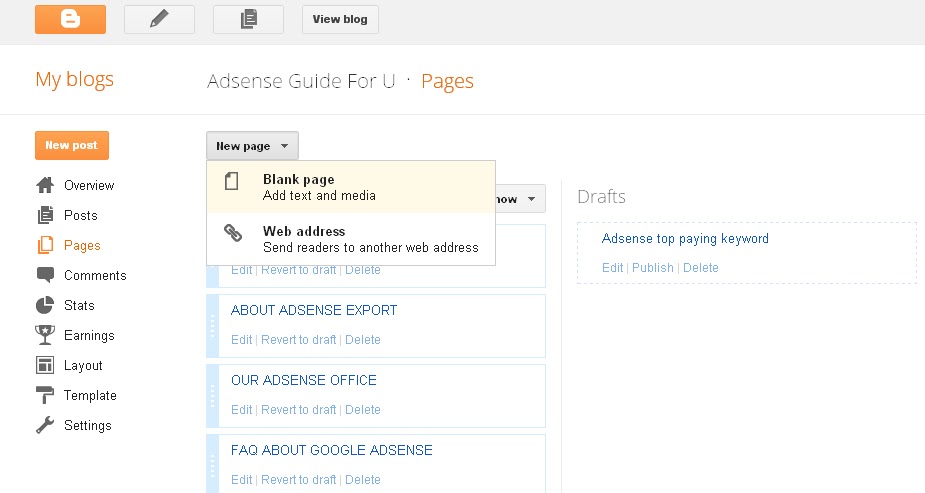Click the orange Blogger logo button
The image size is (925, 493).
click(70, 19)
